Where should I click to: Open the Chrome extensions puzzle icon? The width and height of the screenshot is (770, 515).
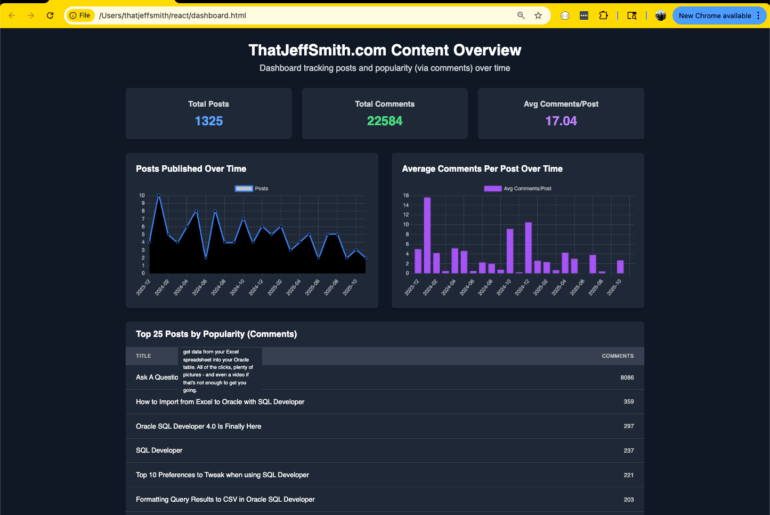pyautogui.click(x=603, y=16)
